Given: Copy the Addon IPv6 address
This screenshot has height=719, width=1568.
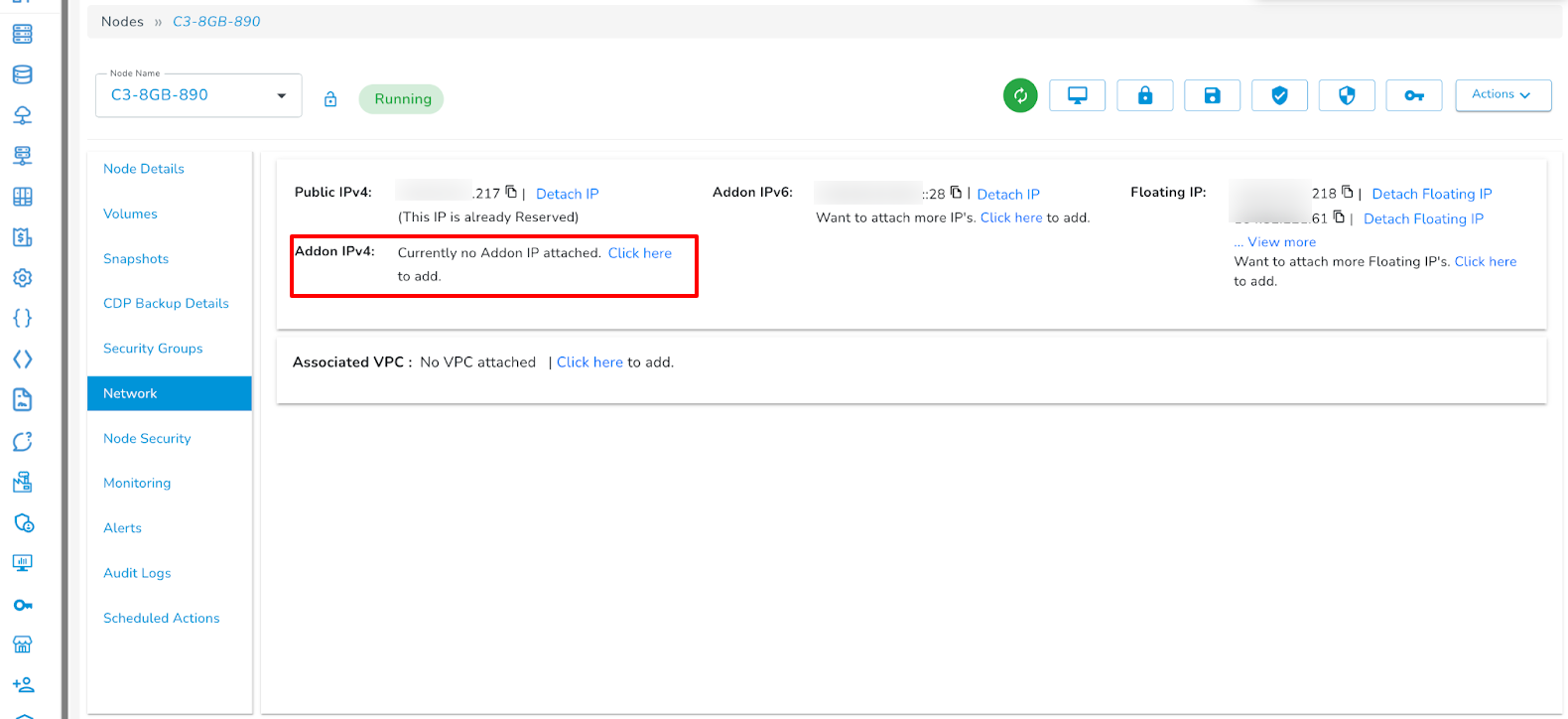Looking at the screenshot, I should click(x=956, y=192).
